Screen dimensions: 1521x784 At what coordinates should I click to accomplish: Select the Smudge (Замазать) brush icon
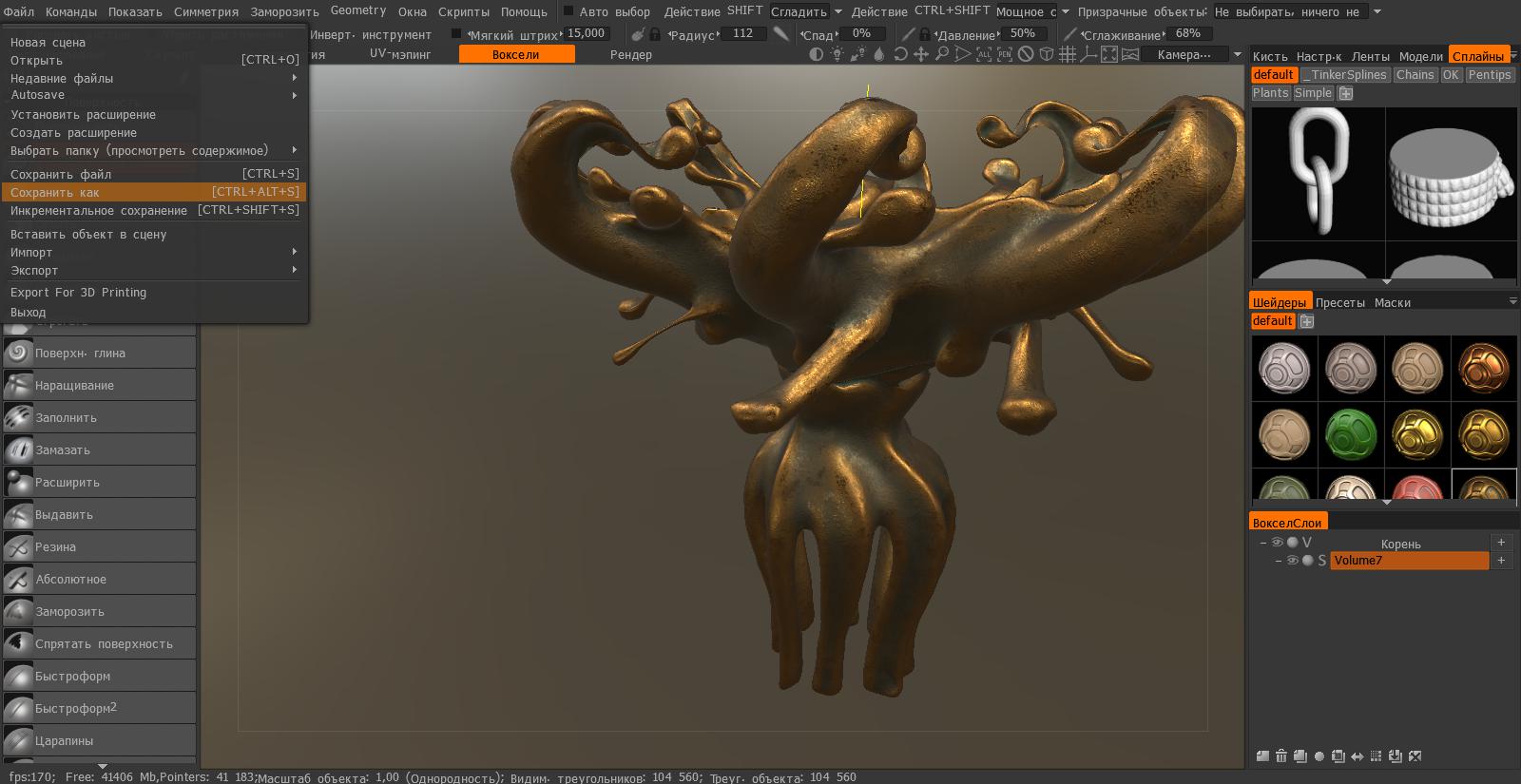[x=18, y=449]
